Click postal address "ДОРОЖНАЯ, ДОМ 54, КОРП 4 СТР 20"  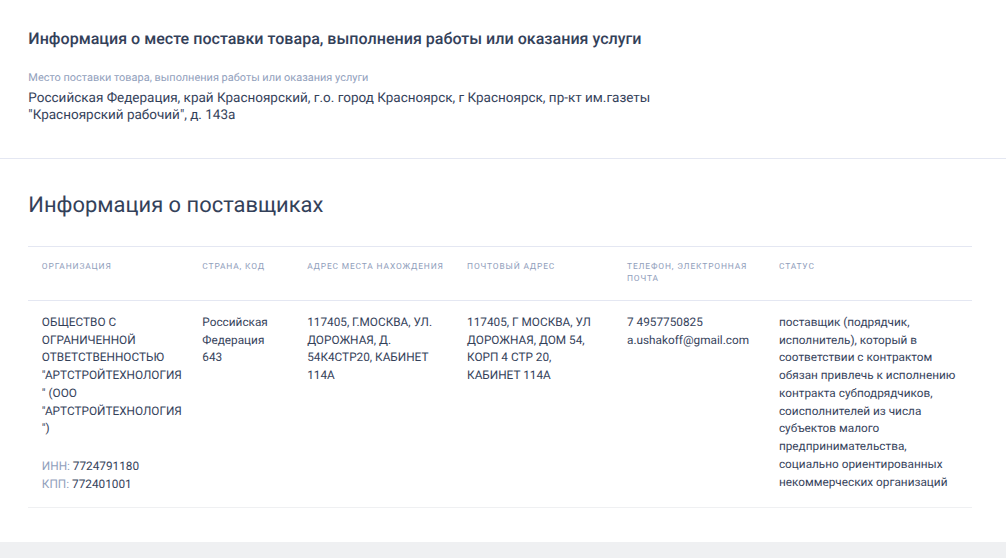point(529,348)
